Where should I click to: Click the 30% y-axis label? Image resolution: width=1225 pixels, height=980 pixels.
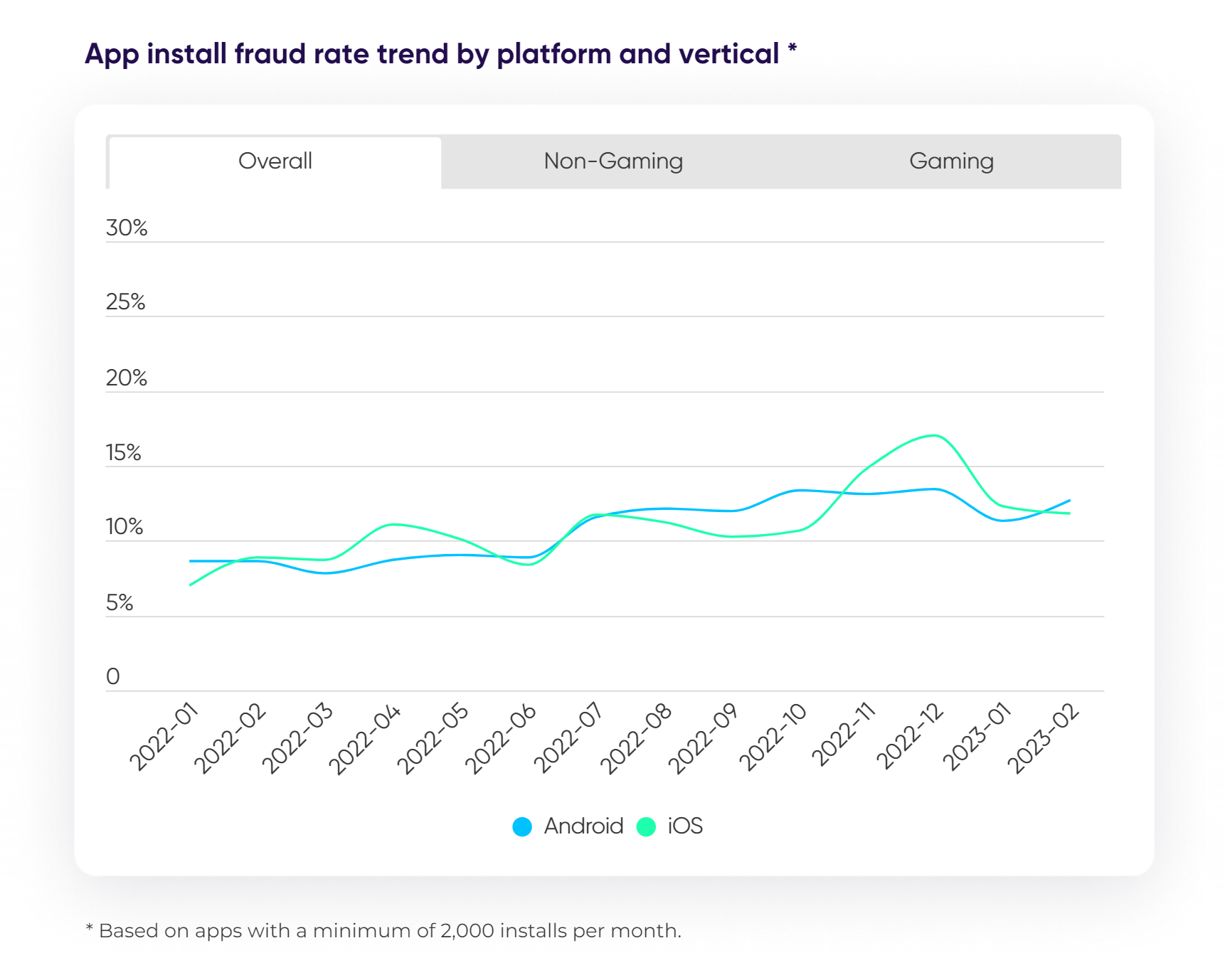[x=127, y=228]
